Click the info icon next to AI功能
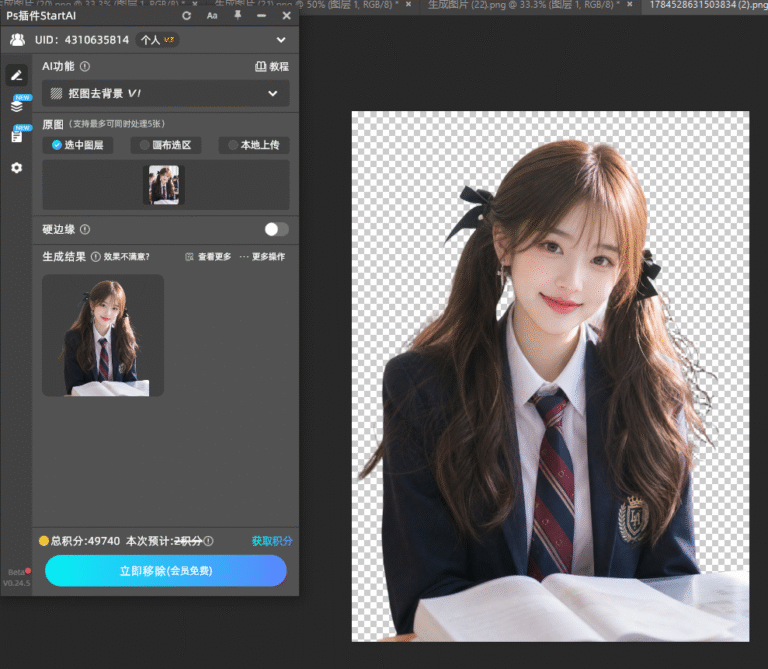Image resolution: width=768 pixels, height=669 pixels. pyautogui.click(x=85, y=66)
